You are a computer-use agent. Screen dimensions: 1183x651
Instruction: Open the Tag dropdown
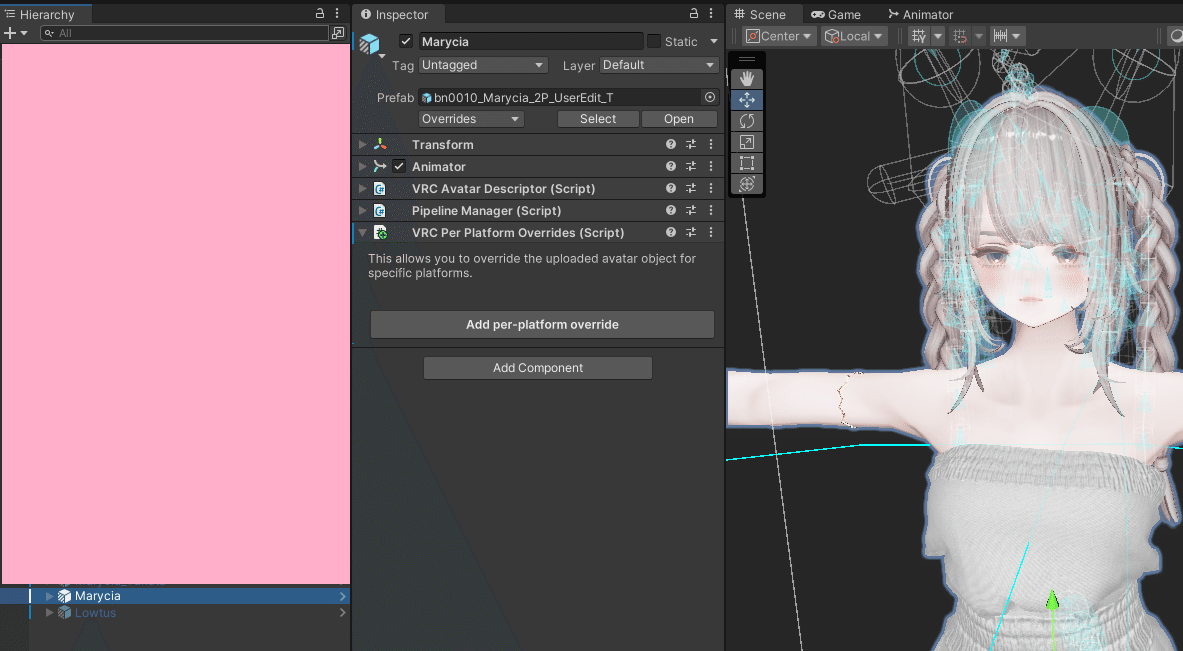pos(483,64)
